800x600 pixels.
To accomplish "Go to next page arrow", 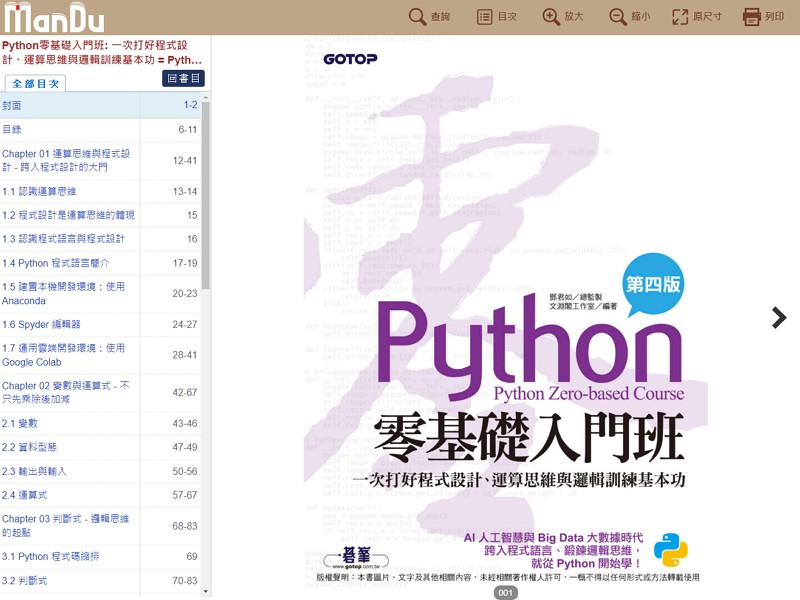I will pyautogui.click(x=779, y=318).
